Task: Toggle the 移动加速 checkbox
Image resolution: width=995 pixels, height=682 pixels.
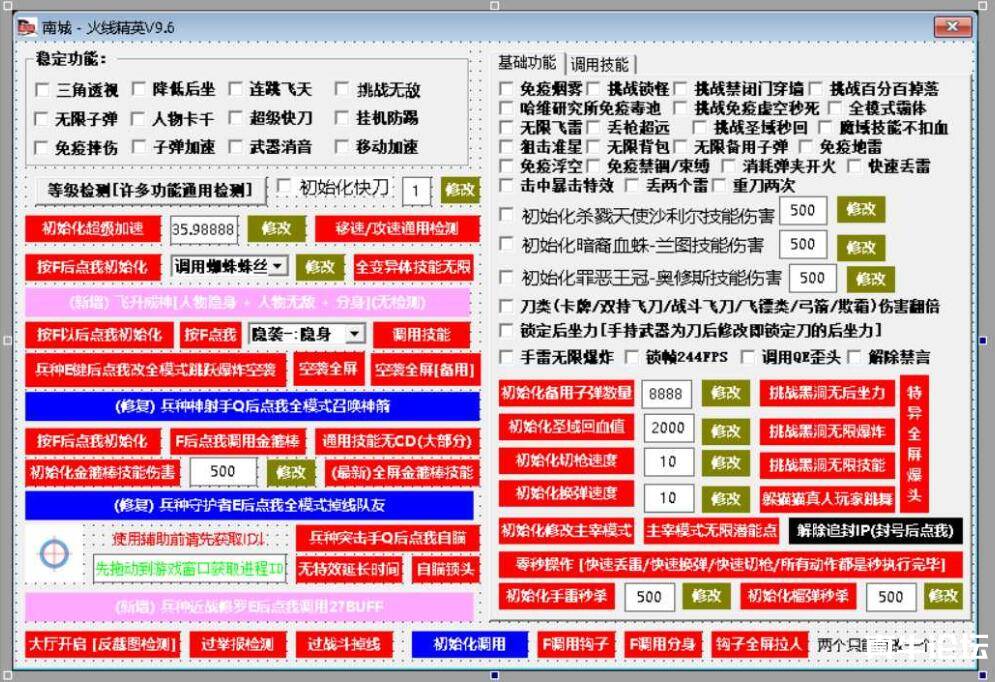Action: coord(342,147)
